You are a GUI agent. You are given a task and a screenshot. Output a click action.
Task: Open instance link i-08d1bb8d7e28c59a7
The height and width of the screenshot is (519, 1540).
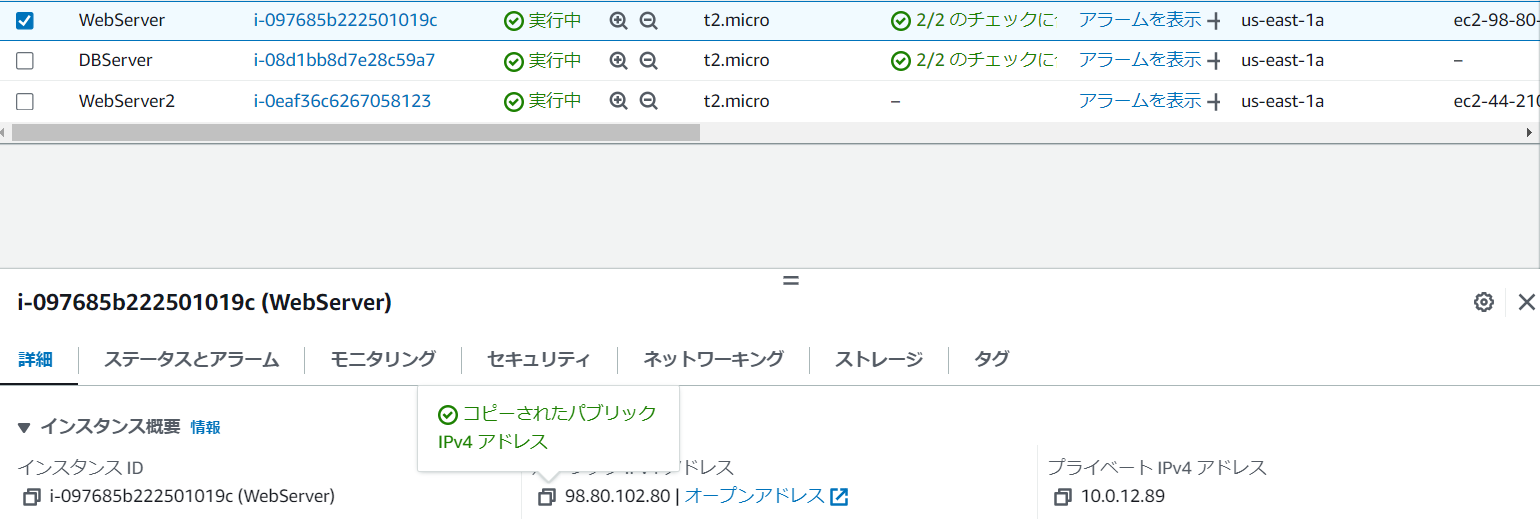344,60
